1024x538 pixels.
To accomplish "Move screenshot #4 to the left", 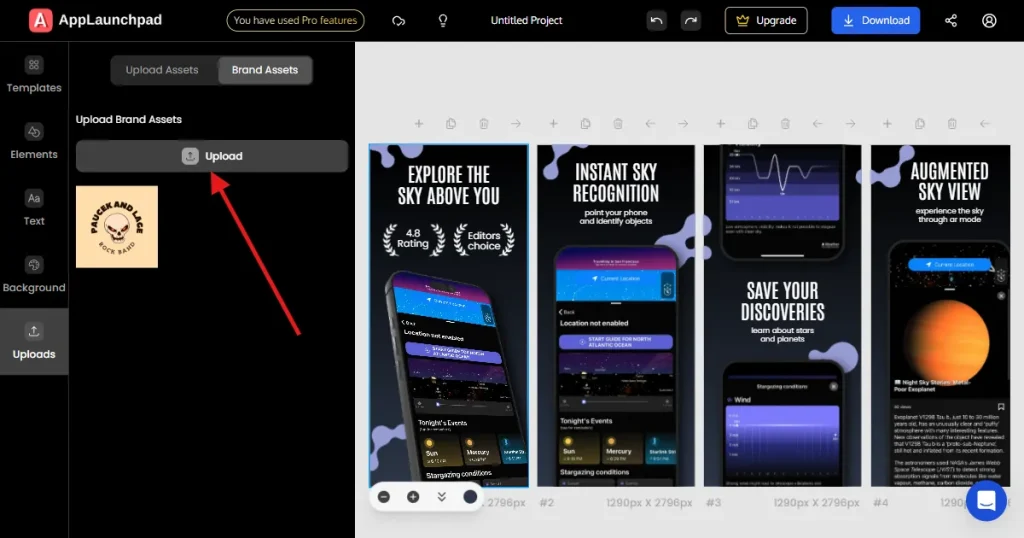I will [x=985, y=123].
